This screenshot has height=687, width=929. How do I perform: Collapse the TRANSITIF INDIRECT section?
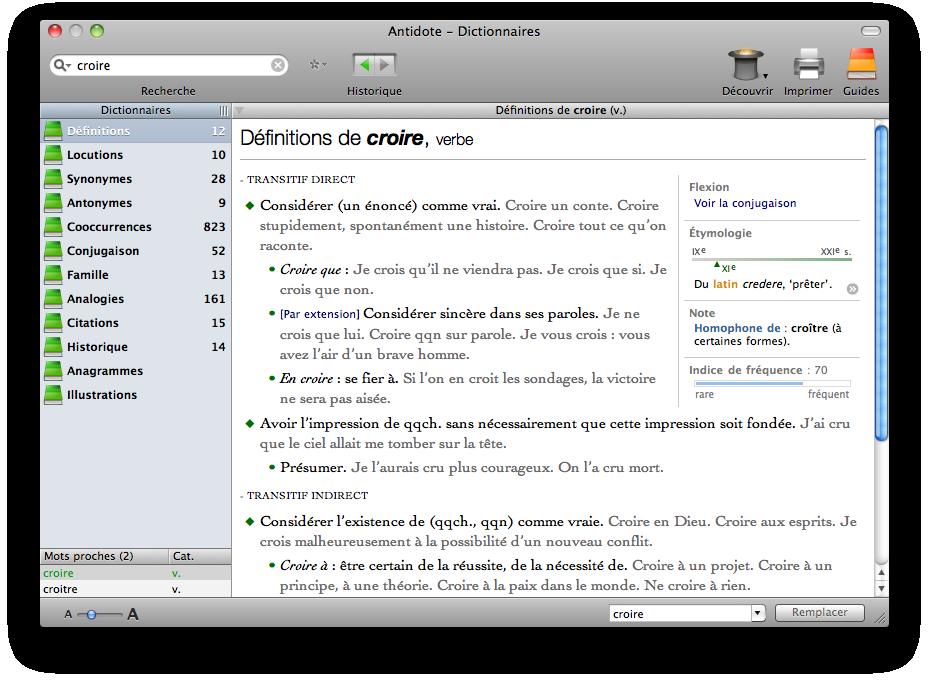(x=242, y=496)
